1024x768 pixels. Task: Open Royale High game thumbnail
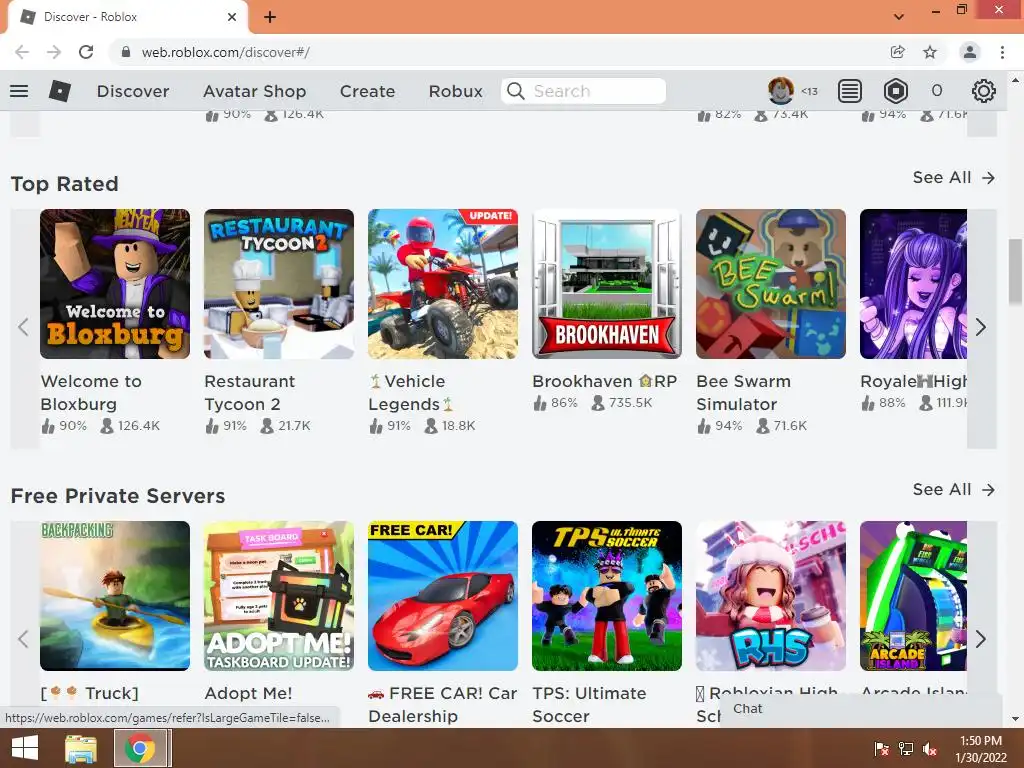pyautogui.click(x=914, y=284)
